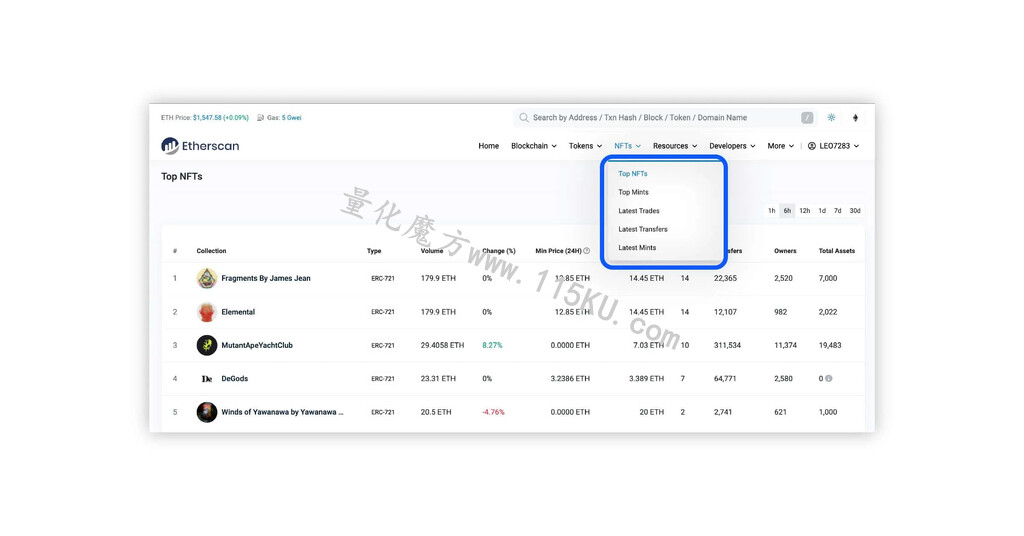Expand the Resources menu
This screenshot has height=536, width=1024.
pos(675,146)
